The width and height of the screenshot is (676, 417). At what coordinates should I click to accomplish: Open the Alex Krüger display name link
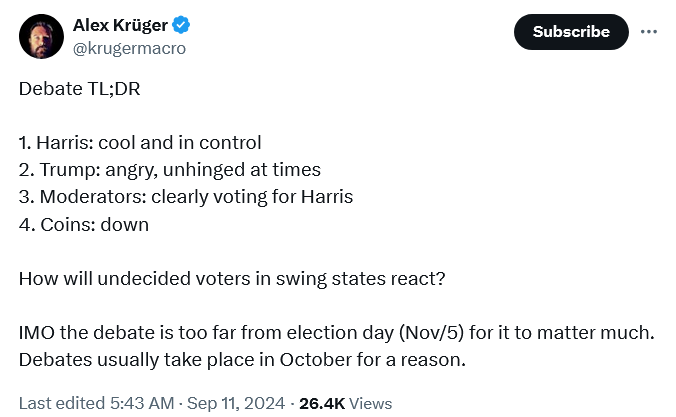click(x=120, y=25)
